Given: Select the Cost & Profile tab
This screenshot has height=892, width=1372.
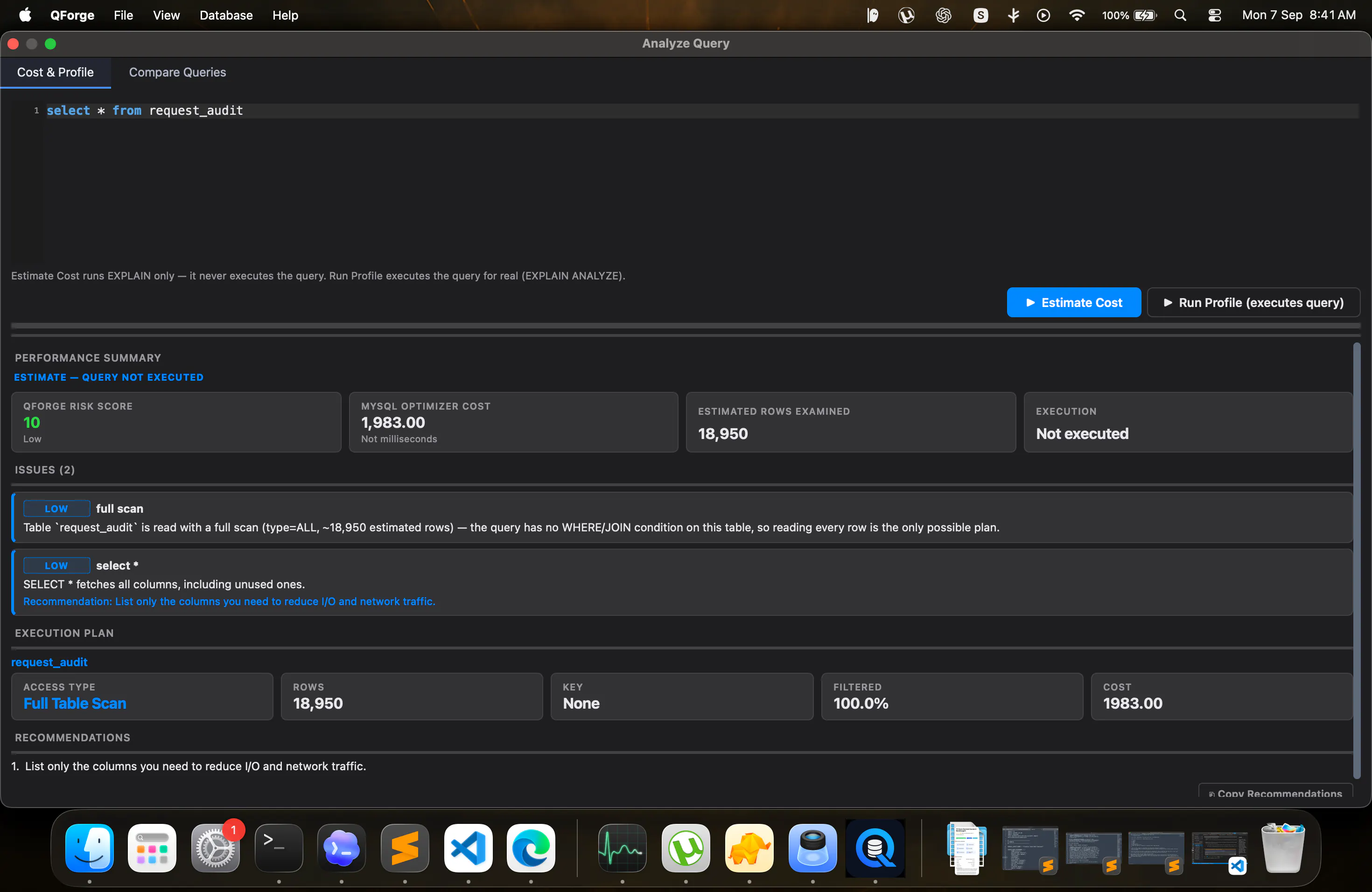Looking at the screenshot, I should pyautogui.click(x=56, y=72).
